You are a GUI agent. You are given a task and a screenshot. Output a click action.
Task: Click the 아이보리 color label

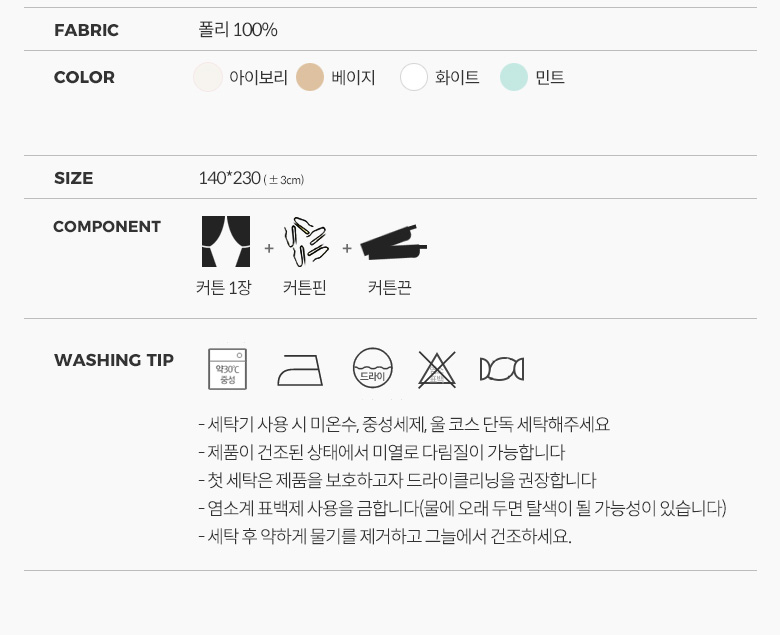pos(258,78)
